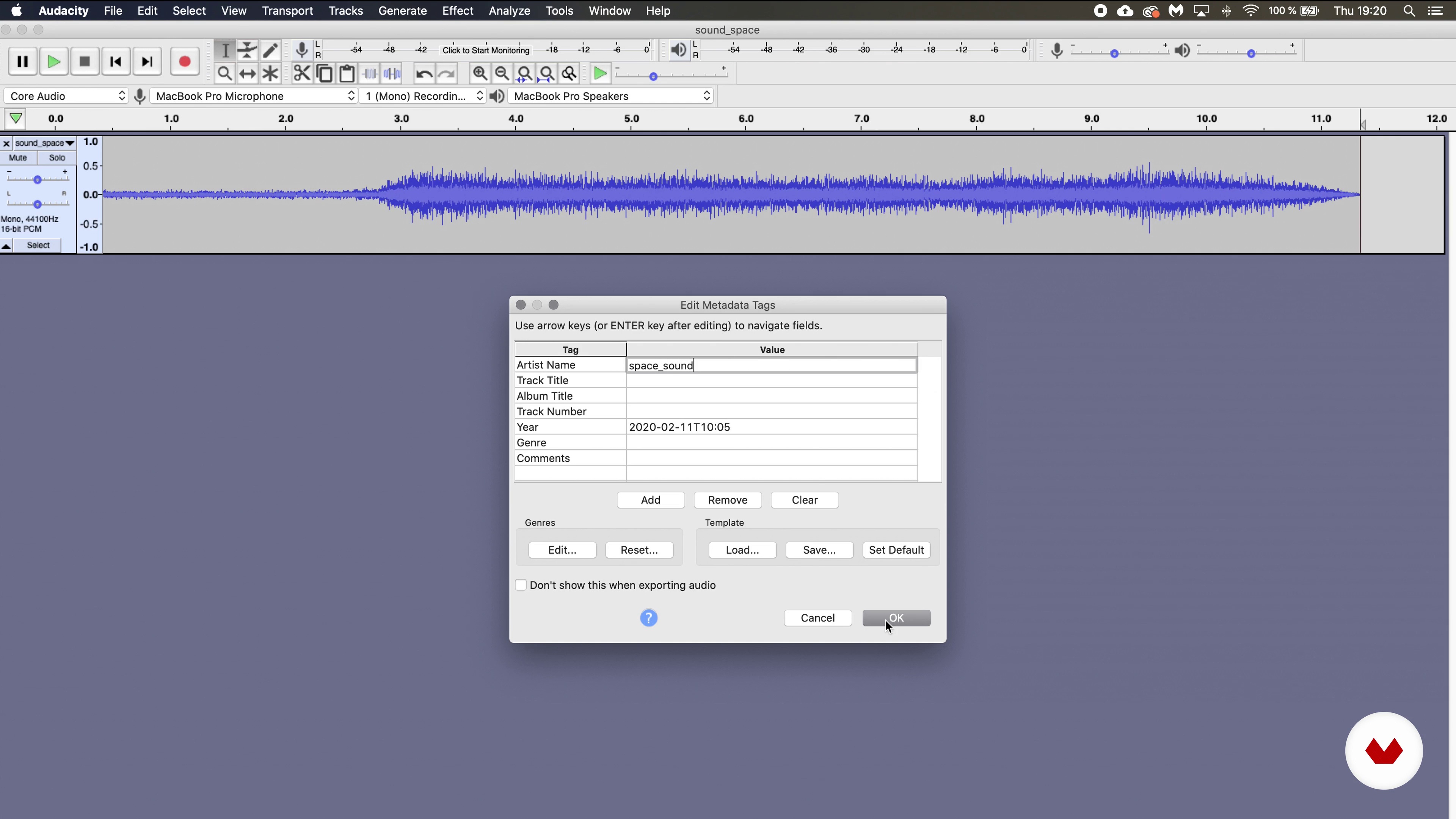Check Don't show this when exporting audio
Viewport: 1456px width, 819px height.
pos(521,585)
